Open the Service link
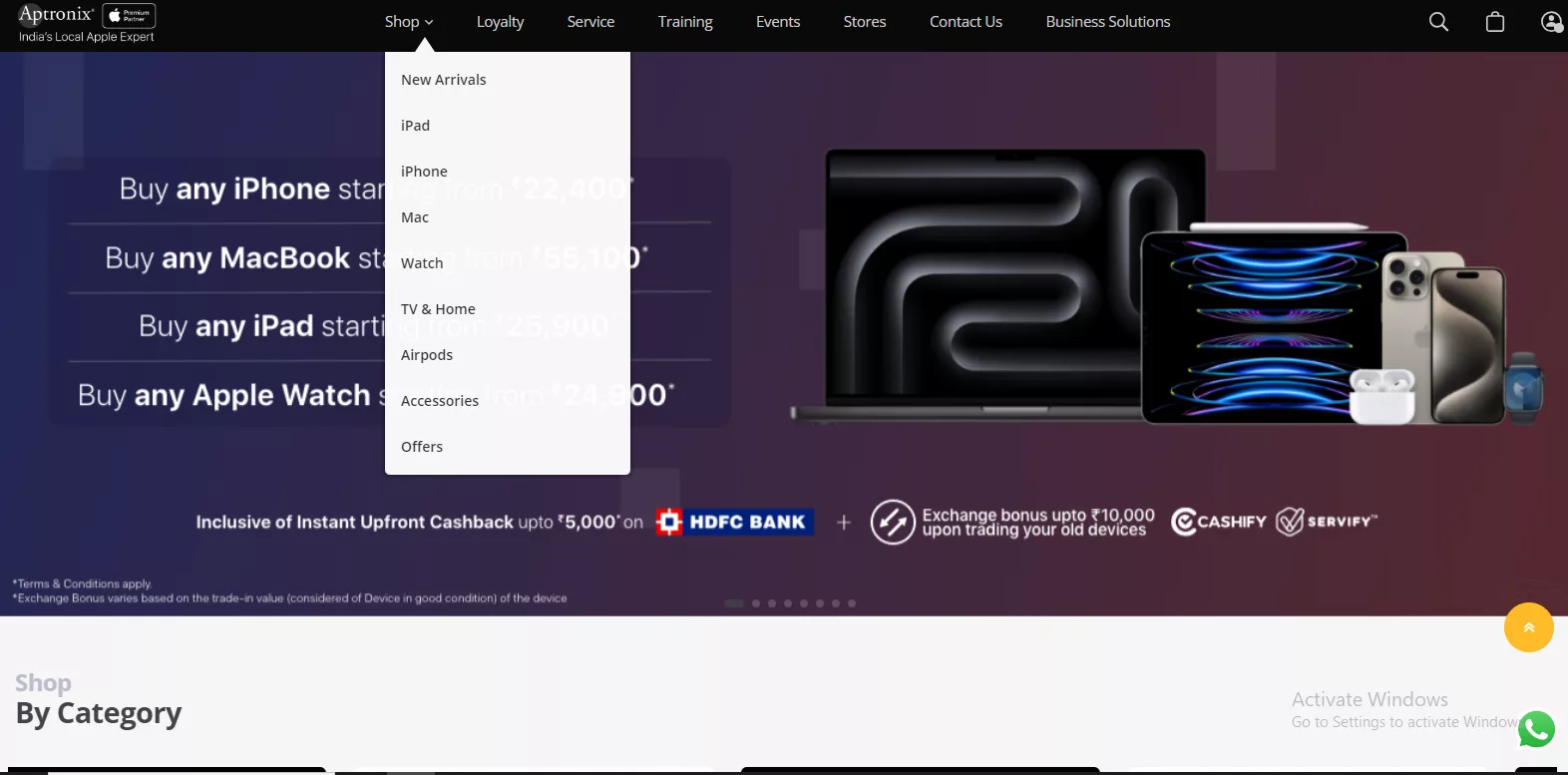 click(590, 22)
